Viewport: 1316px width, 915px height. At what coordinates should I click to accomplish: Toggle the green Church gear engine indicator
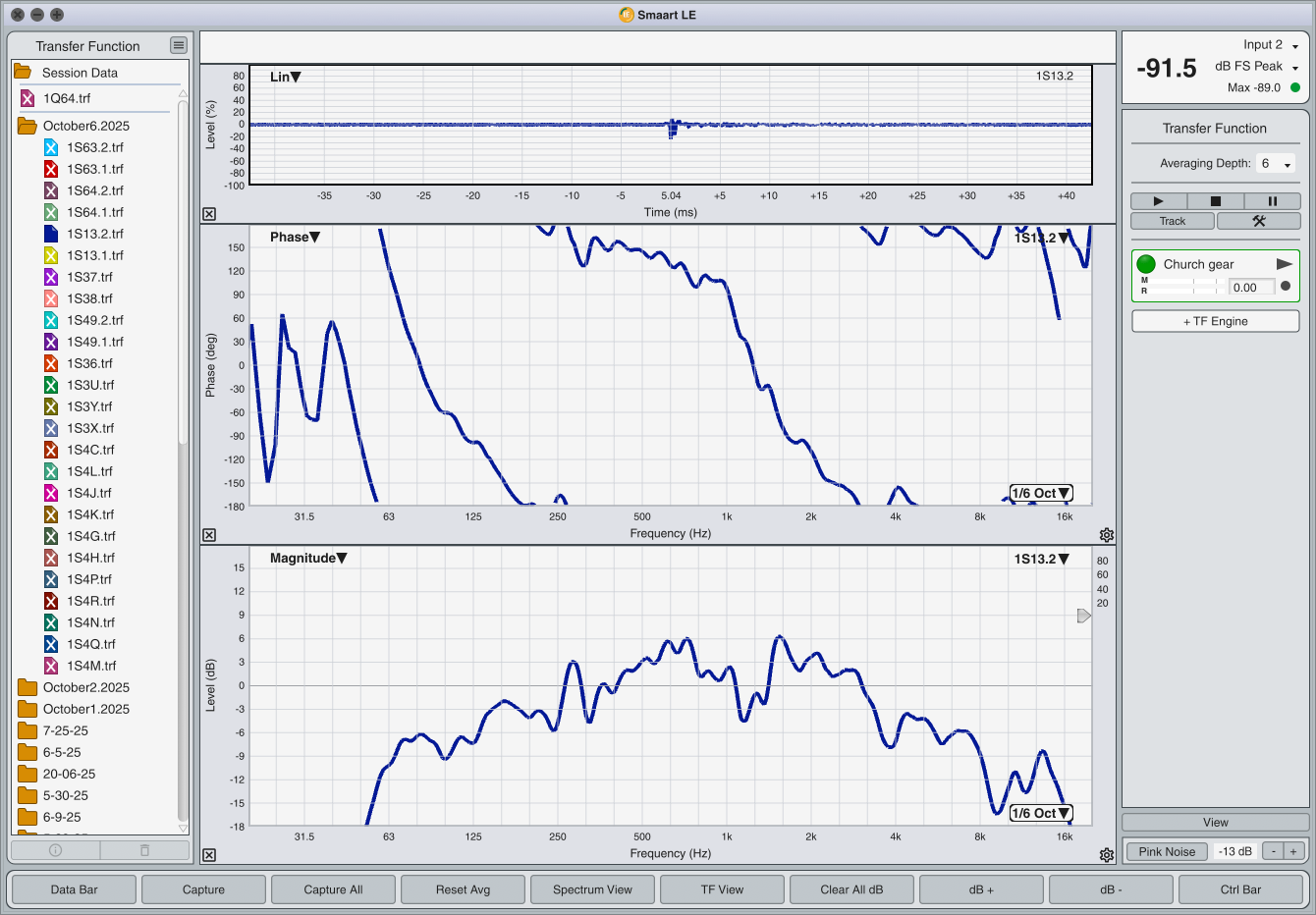(x=1146, y=264)
